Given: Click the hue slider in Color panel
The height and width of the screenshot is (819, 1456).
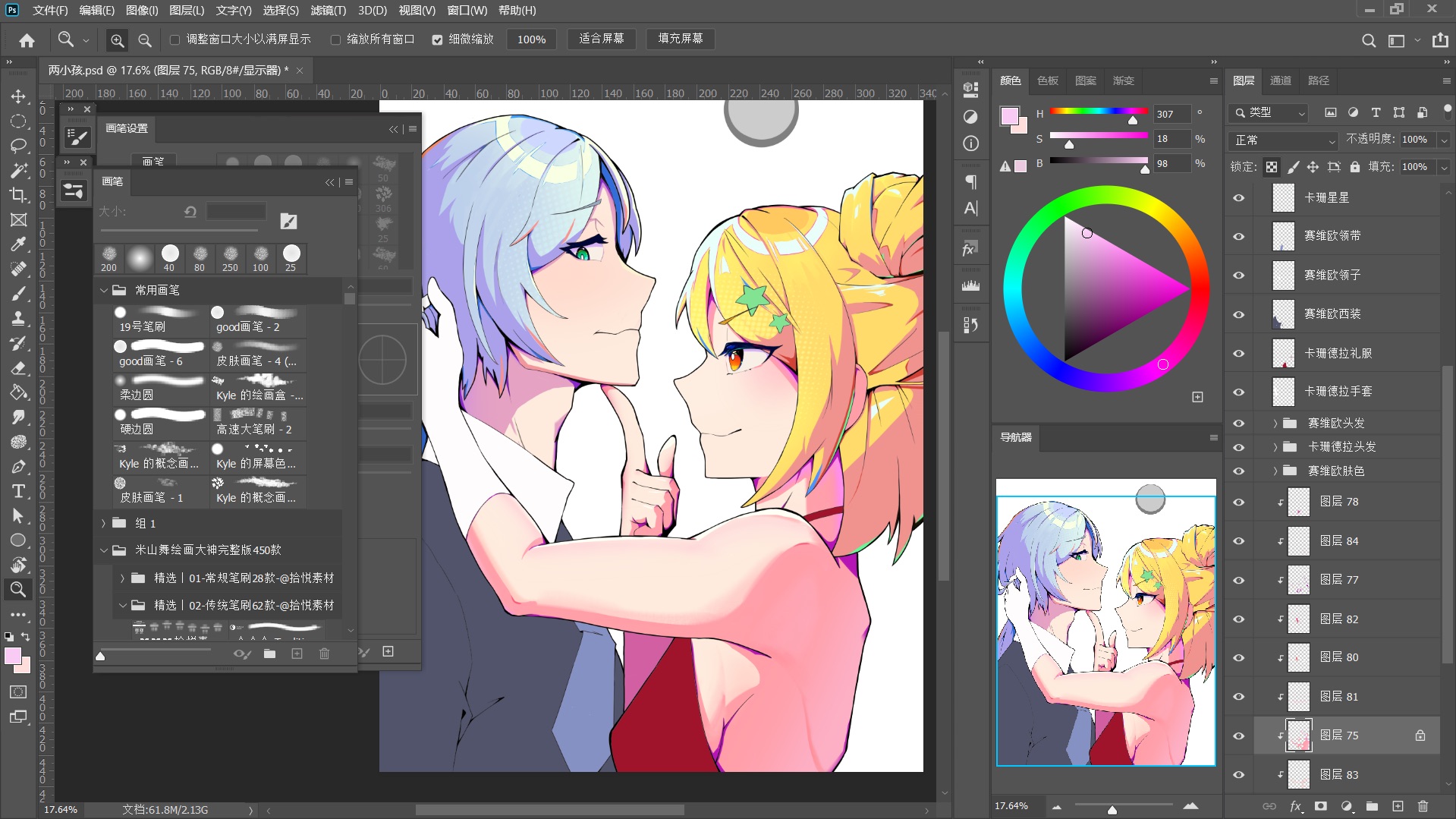Looking at the screenshot, I should 1099,112.
